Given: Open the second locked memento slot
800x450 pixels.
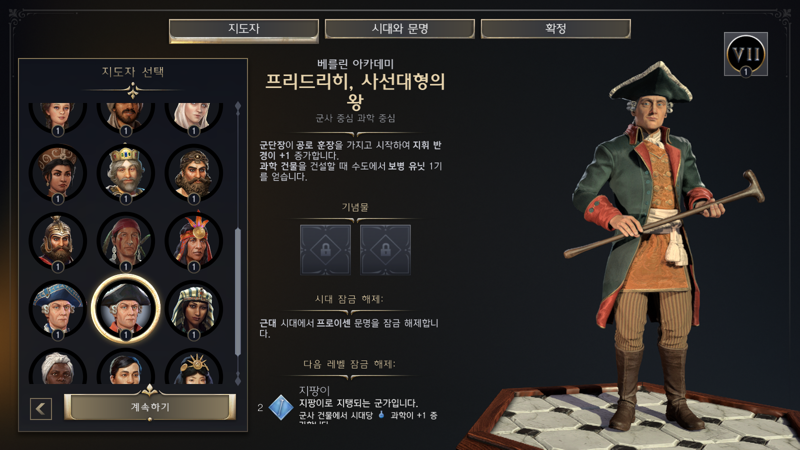Looking at the screenshot, I should tap(385, 250).
